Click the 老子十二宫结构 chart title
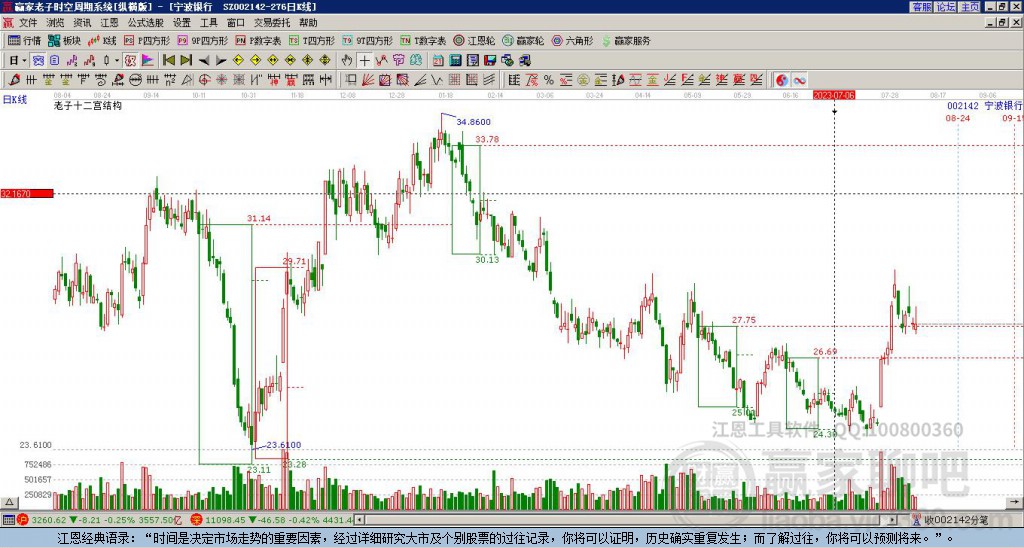This screenshot has height=548, width=1024. tap(88, 106)
